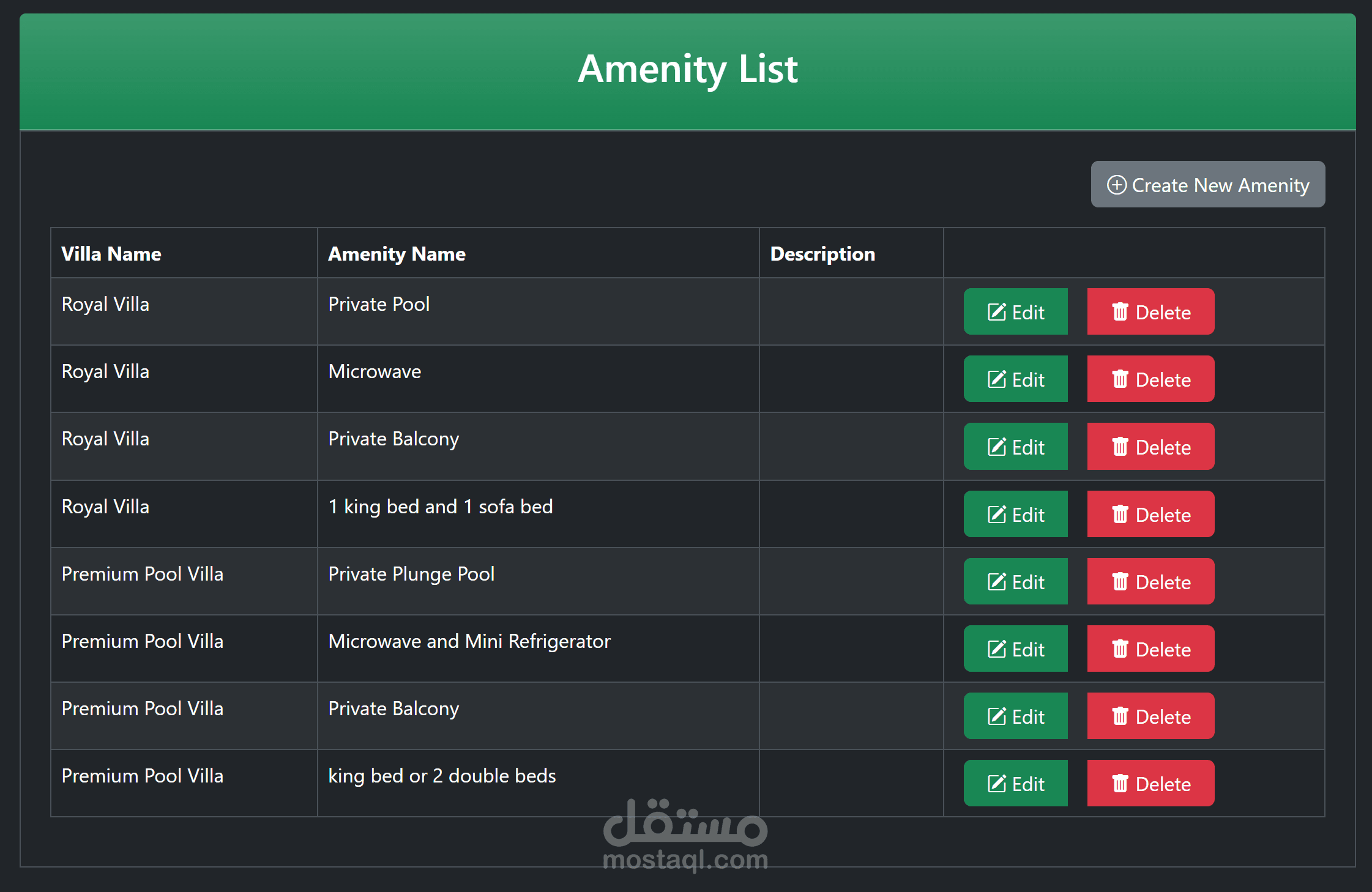The image size is (1372, 892).
Task: Click pencil icon on Private Pool's Edit button
Action: [997, 312]
